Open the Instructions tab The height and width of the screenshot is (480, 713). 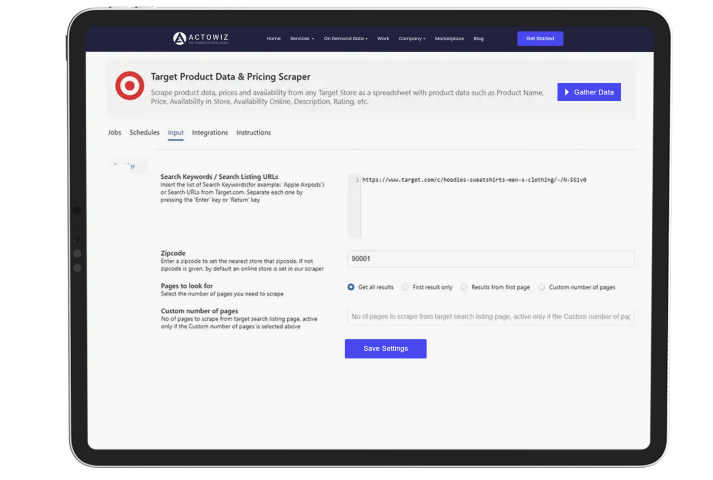pyautogui.click(x=253, y=133)
